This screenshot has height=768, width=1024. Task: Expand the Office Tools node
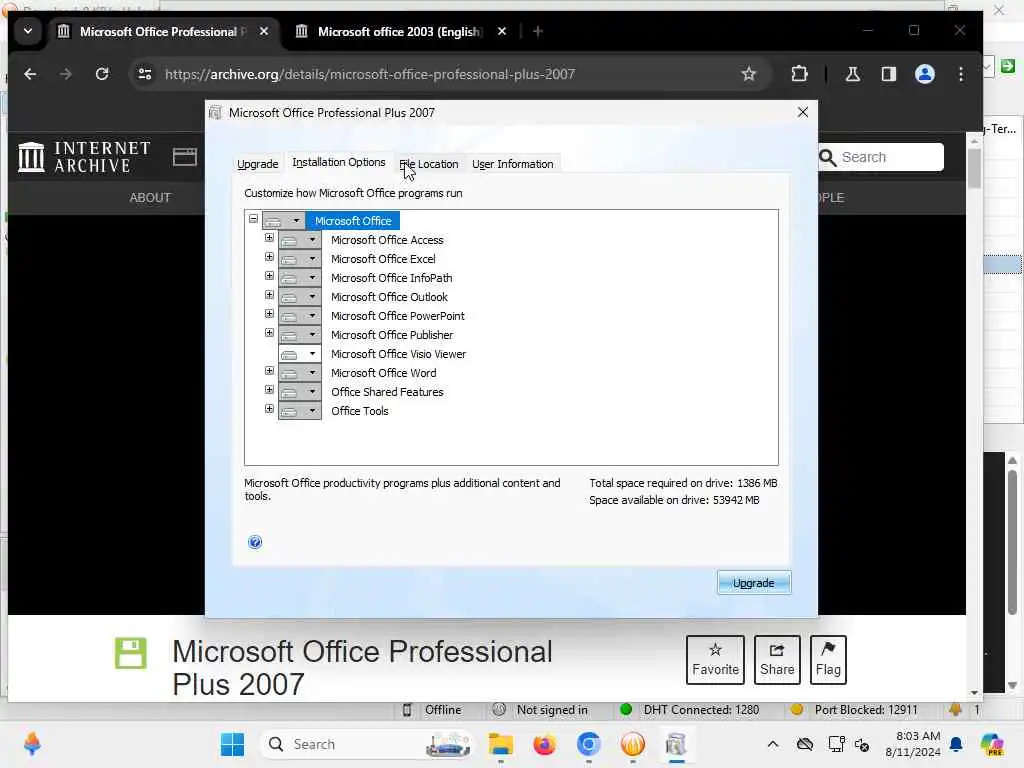(x=269, y=409)
